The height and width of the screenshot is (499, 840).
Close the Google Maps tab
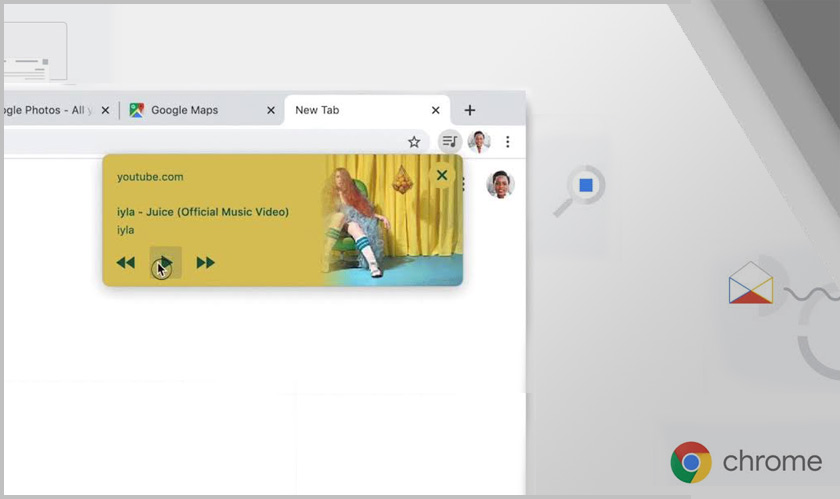click(x=271, y=110)
